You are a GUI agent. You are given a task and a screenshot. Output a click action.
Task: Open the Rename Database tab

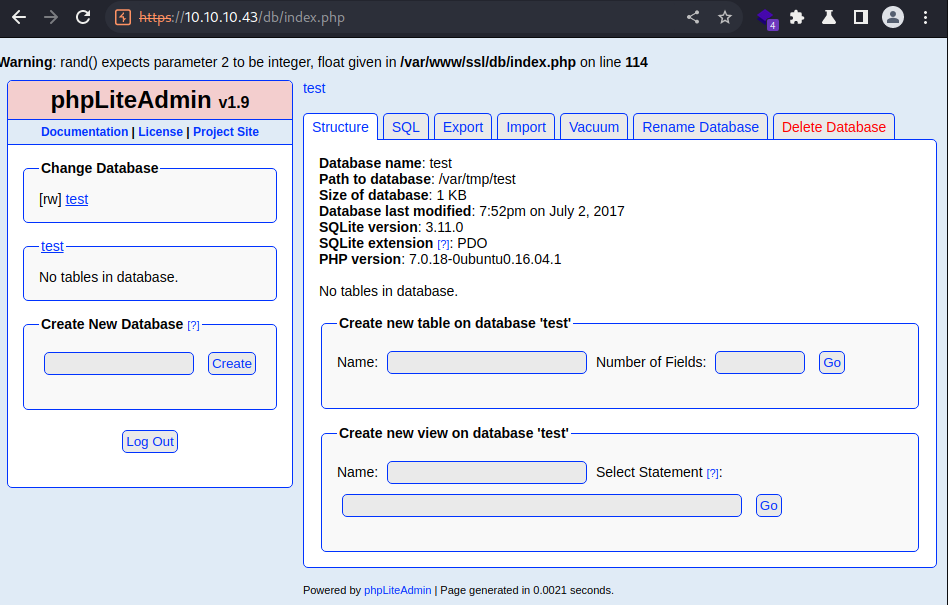coord(700,127)
